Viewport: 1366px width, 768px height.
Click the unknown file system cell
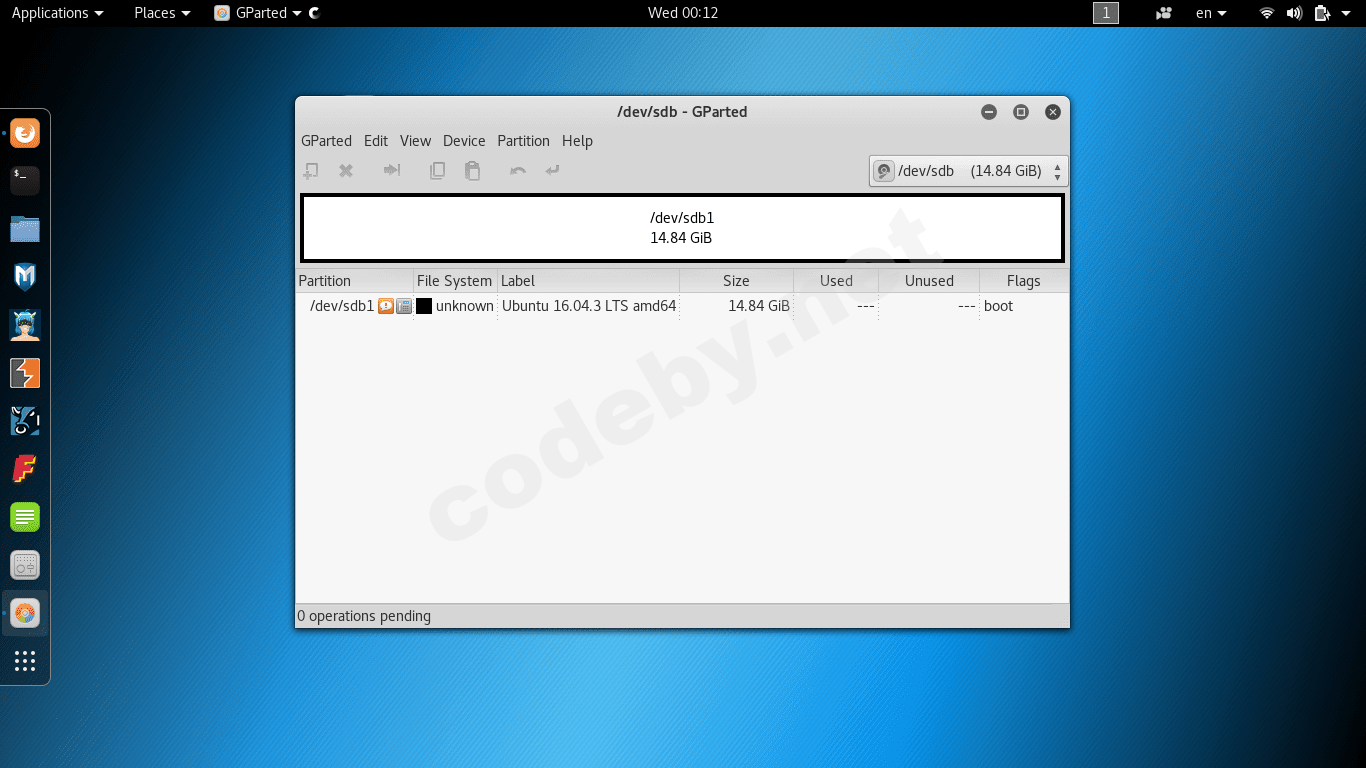coord(465,306)
